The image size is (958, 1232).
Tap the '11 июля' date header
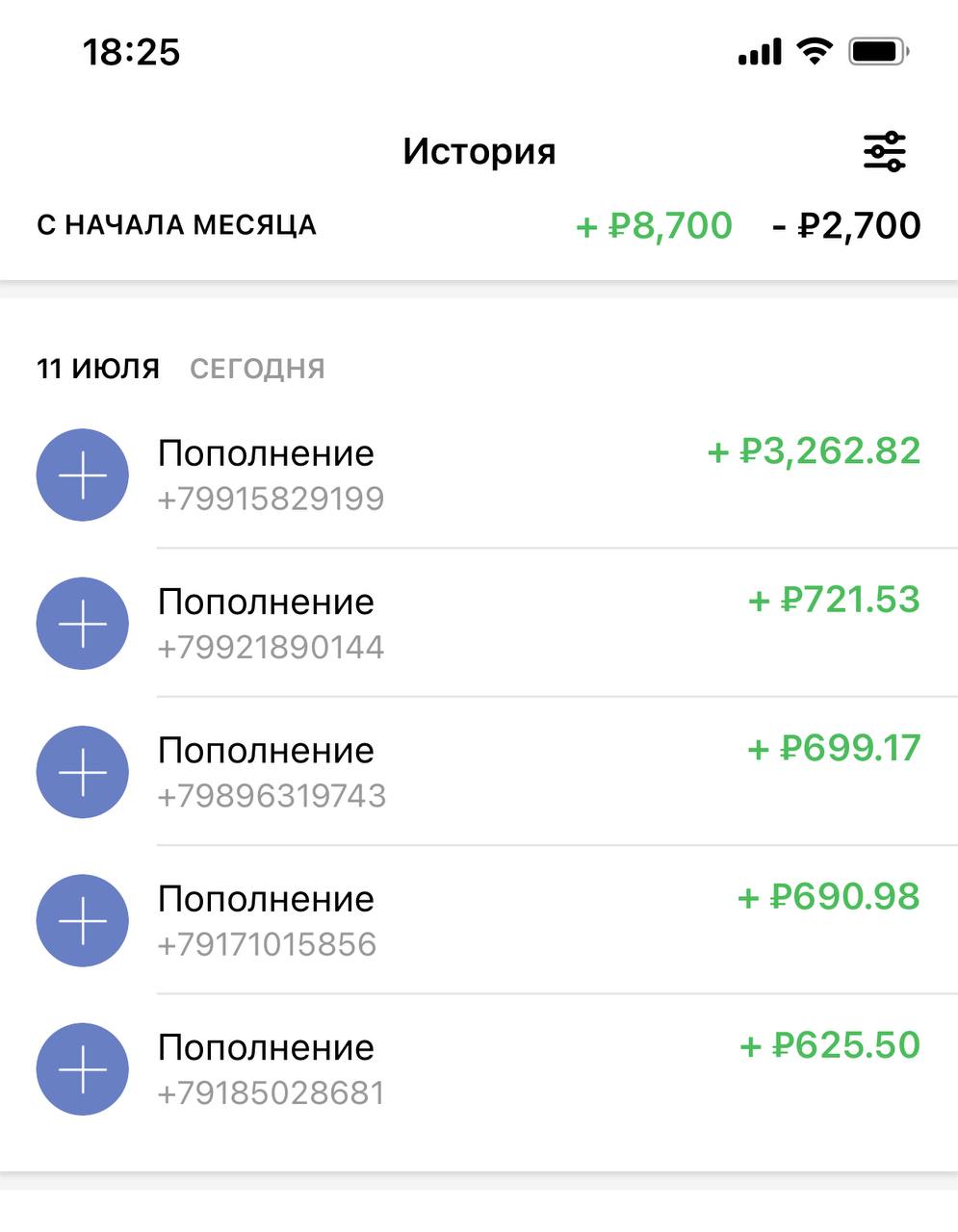pyautogui.click(x=98, y=369)
